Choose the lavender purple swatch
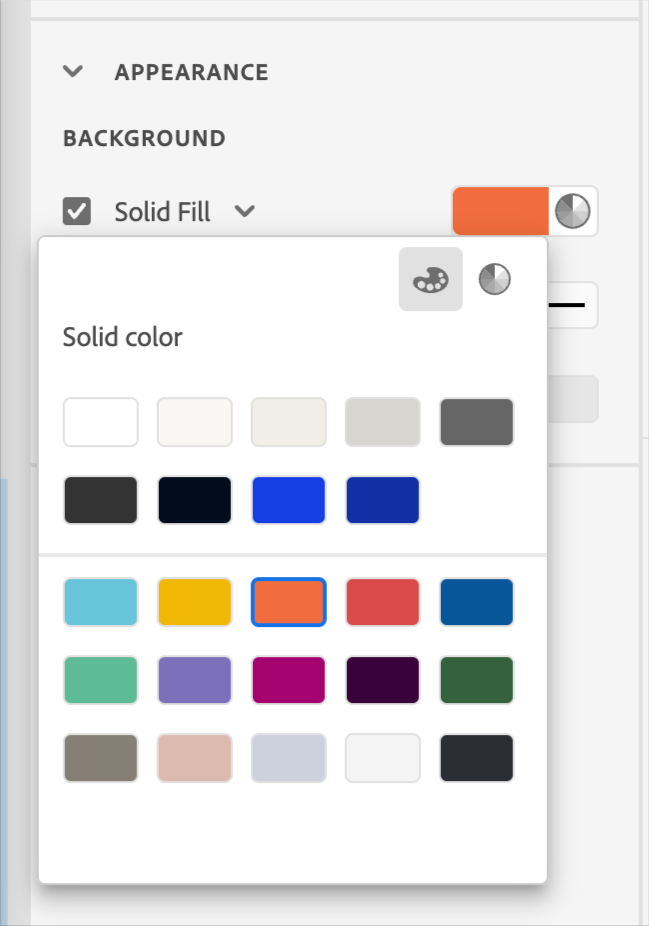Viewport: 649px width, 926px height. 195,680
